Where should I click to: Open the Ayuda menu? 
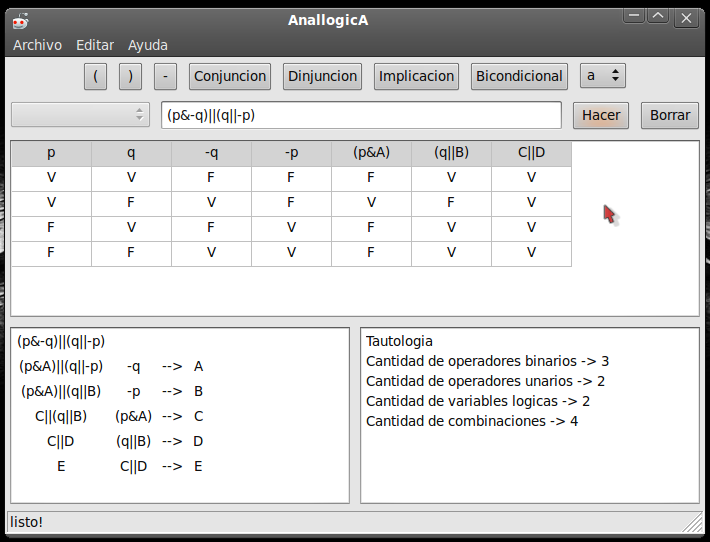pos(148,45)
